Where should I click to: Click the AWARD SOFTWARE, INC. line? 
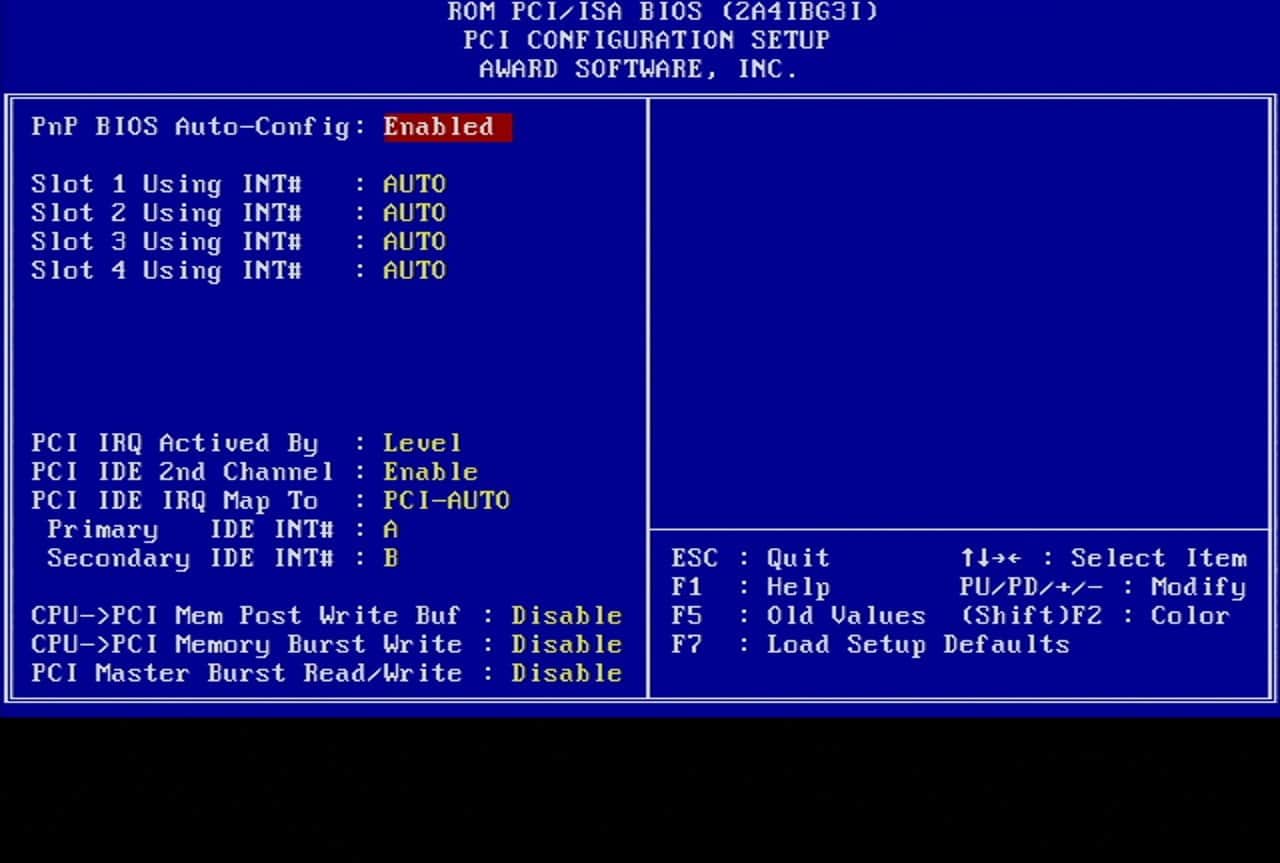[x=638, y=70]
